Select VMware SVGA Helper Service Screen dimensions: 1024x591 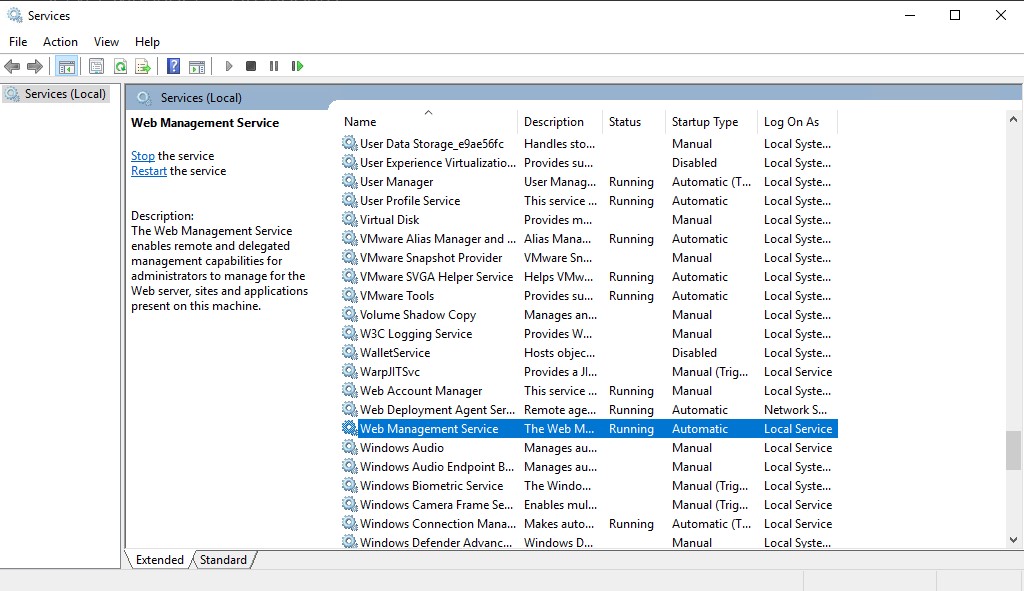tap(589, 276)
